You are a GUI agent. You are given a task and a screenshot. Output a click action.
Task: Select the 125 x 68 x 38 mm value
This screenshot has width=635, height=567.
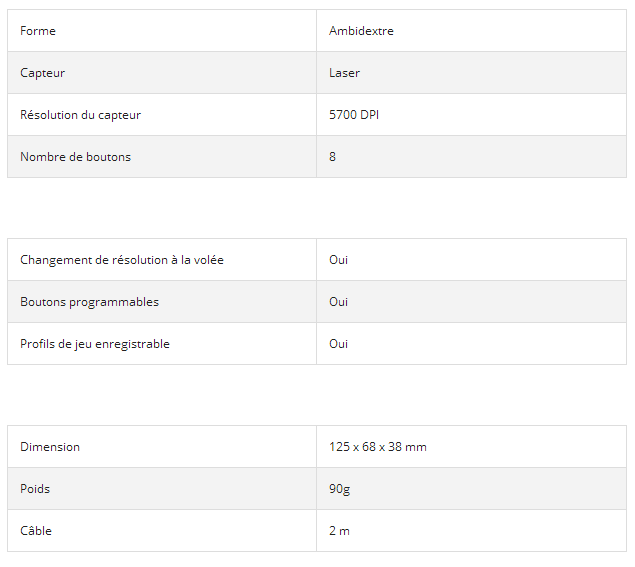click(378, 447)
